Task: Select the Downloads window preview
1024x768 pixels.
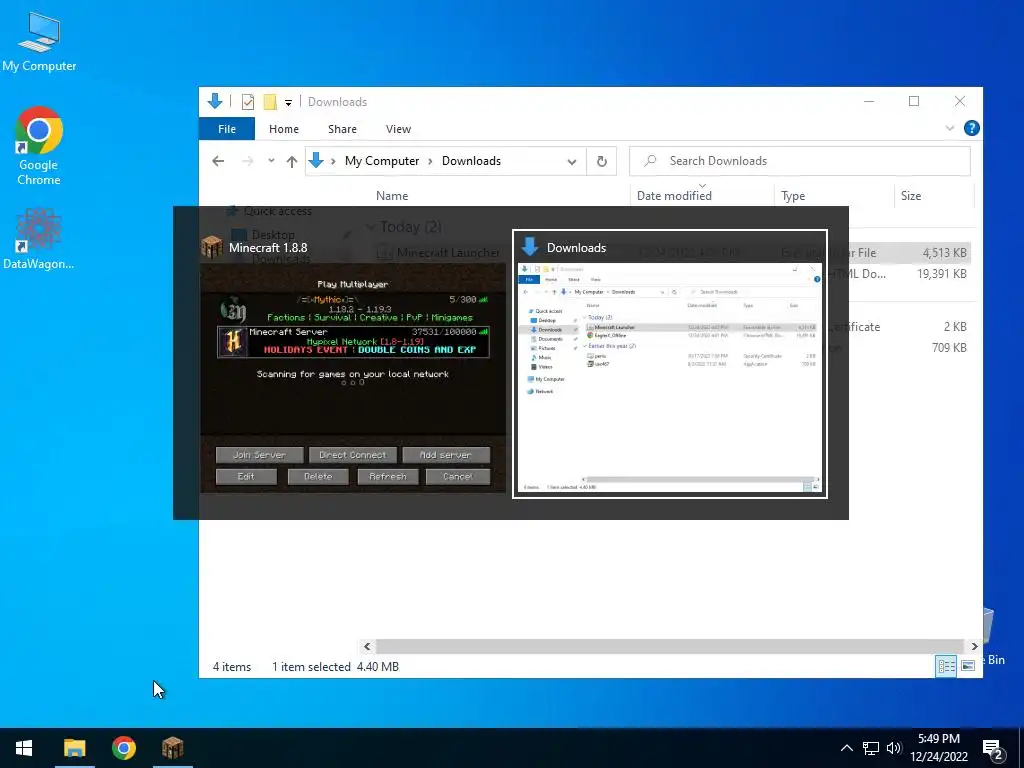Action: tap(670, 364)
